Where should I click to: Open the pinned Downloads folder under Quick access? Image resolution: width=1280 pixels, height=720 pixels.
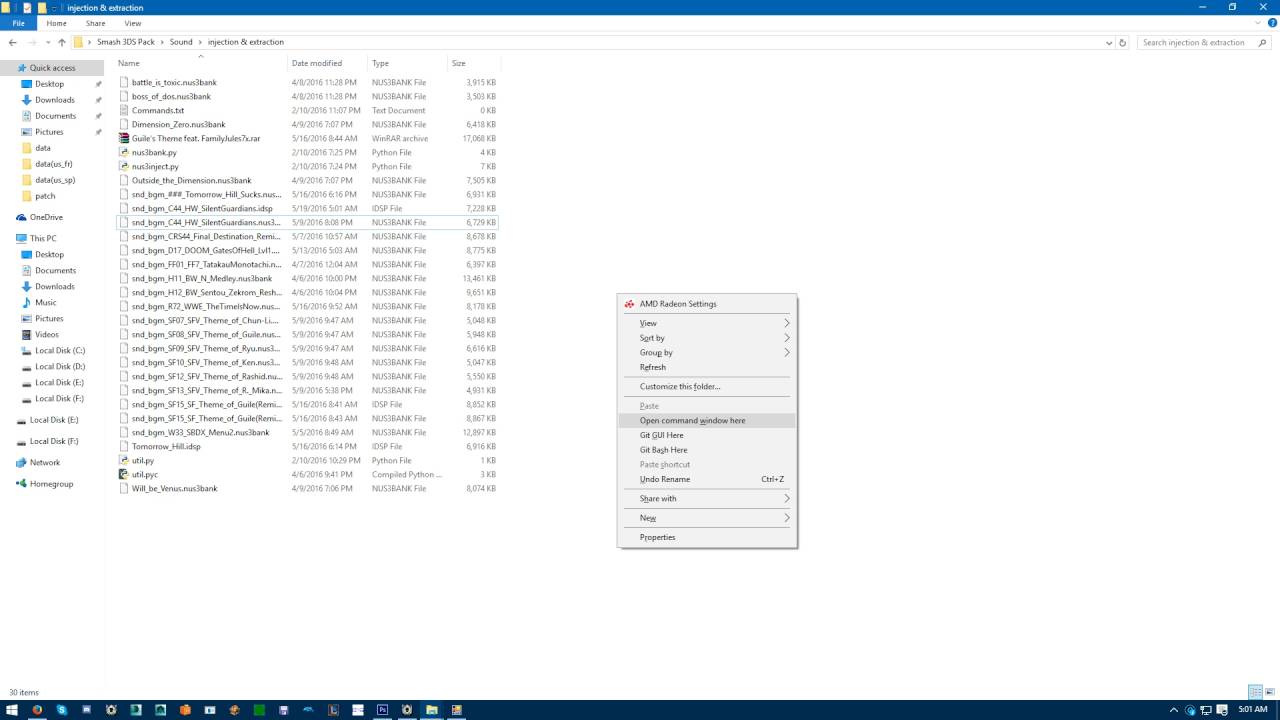point(55,100)
